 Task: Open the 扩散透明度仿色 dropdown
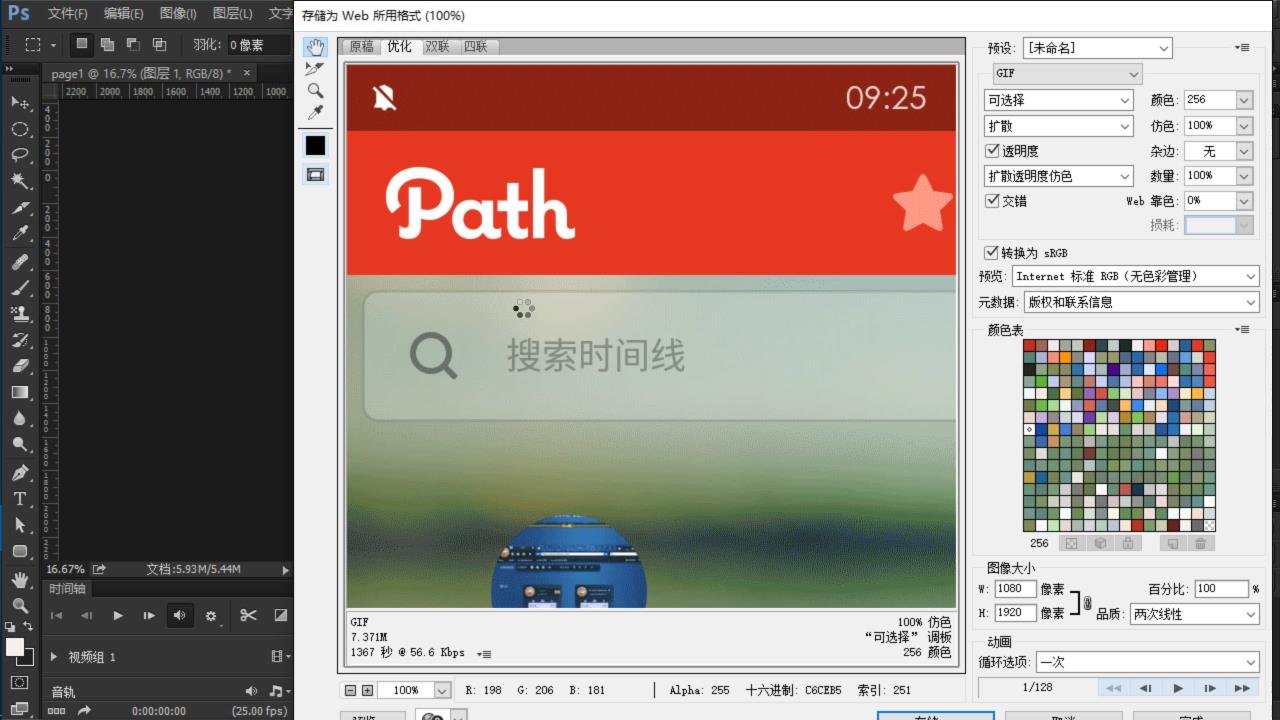[1058, 176]
